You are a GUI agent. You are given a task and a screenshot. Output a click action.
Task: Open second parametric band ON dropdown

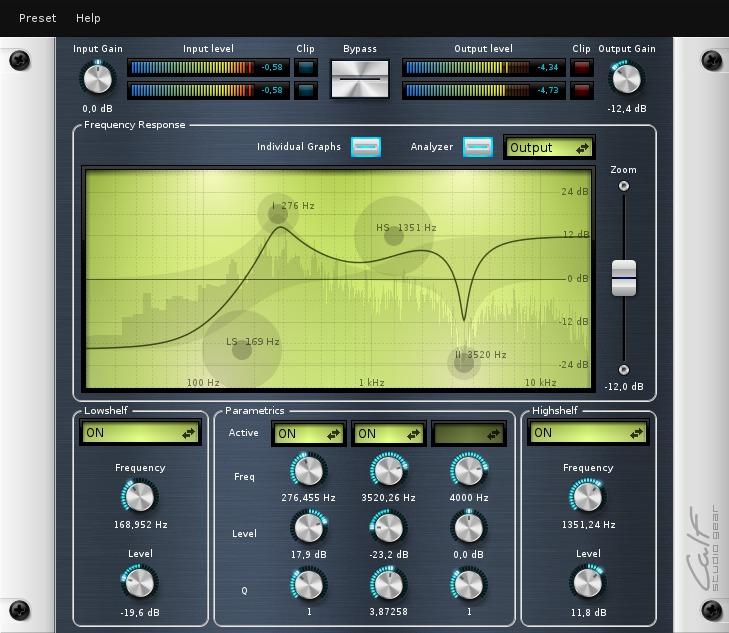[389, 434]
